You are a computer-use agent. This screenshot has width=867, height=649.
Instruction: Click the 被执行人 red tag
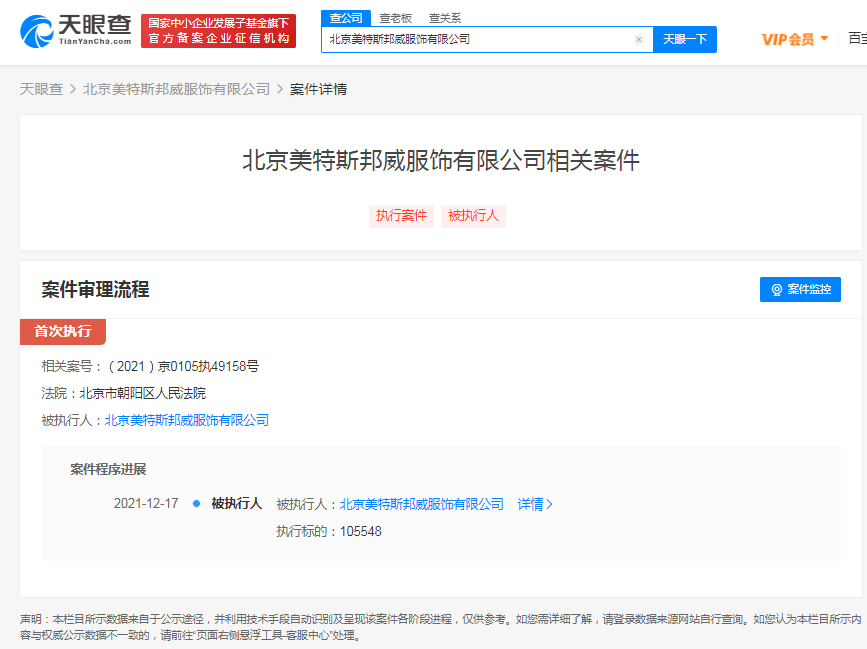point(473,216)
